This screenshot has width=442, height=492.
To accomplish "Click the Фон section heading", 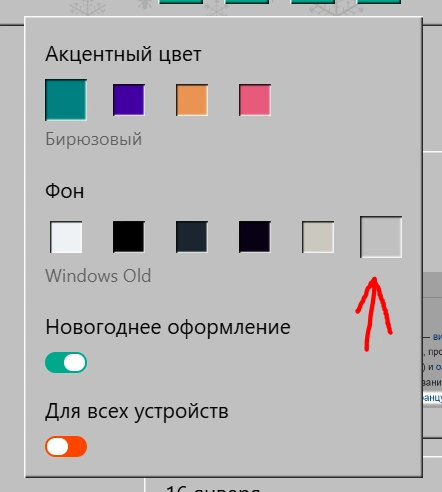I will tap(65, 191).
